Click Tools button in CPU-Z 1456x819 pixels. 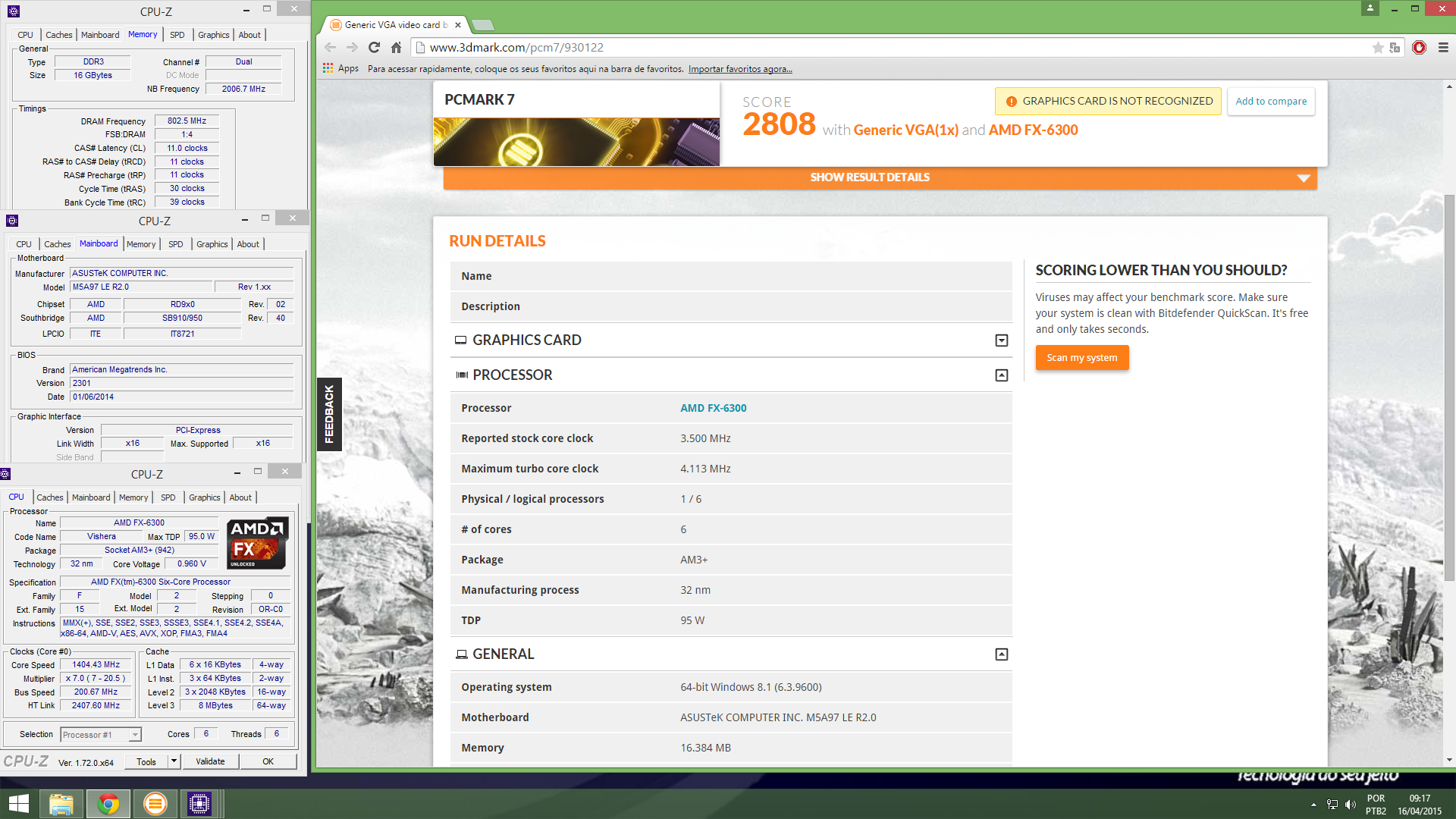point(146,761)
